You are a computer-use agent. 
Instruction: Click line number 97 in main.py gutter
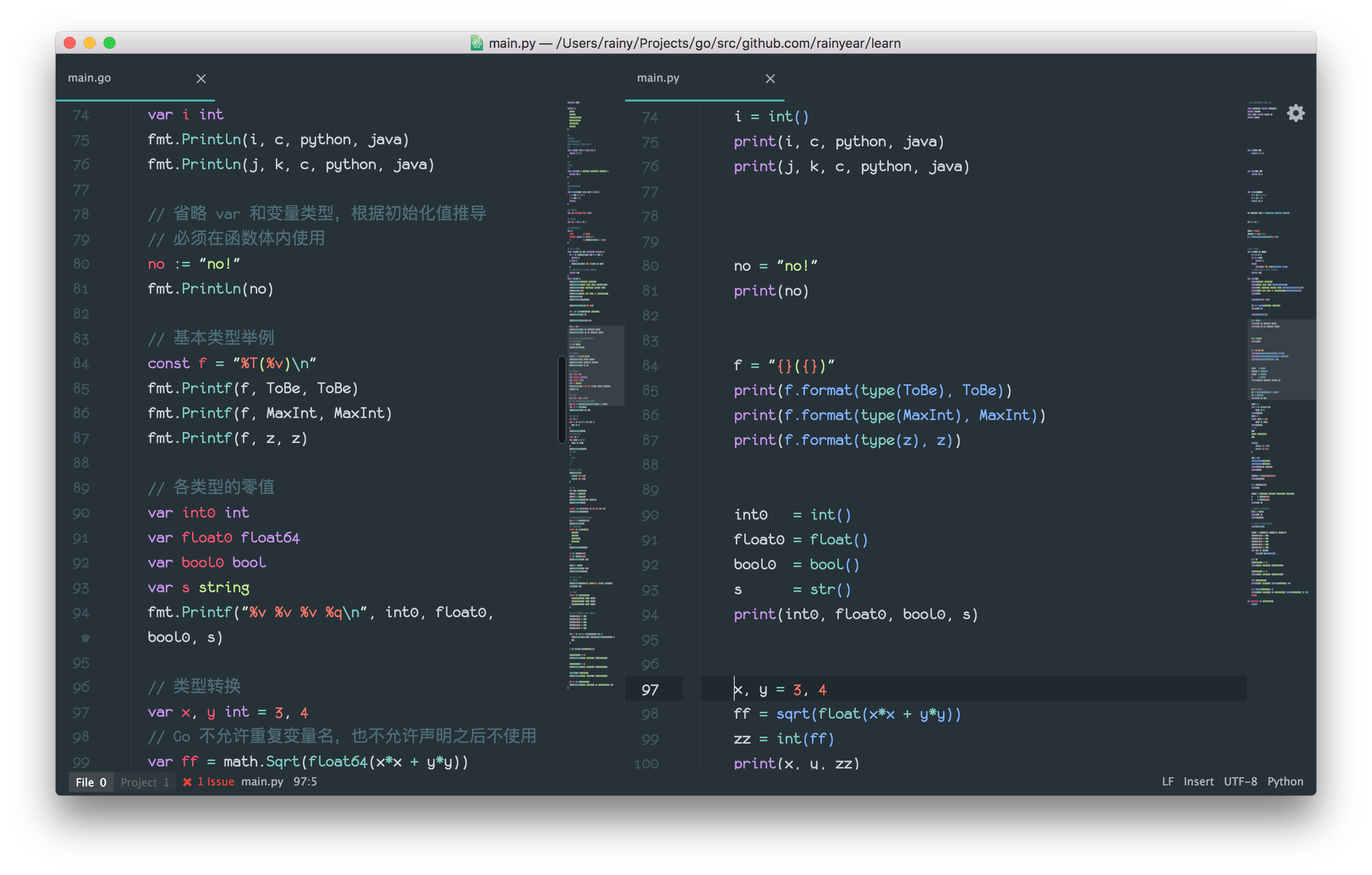[x=650, y=689]
